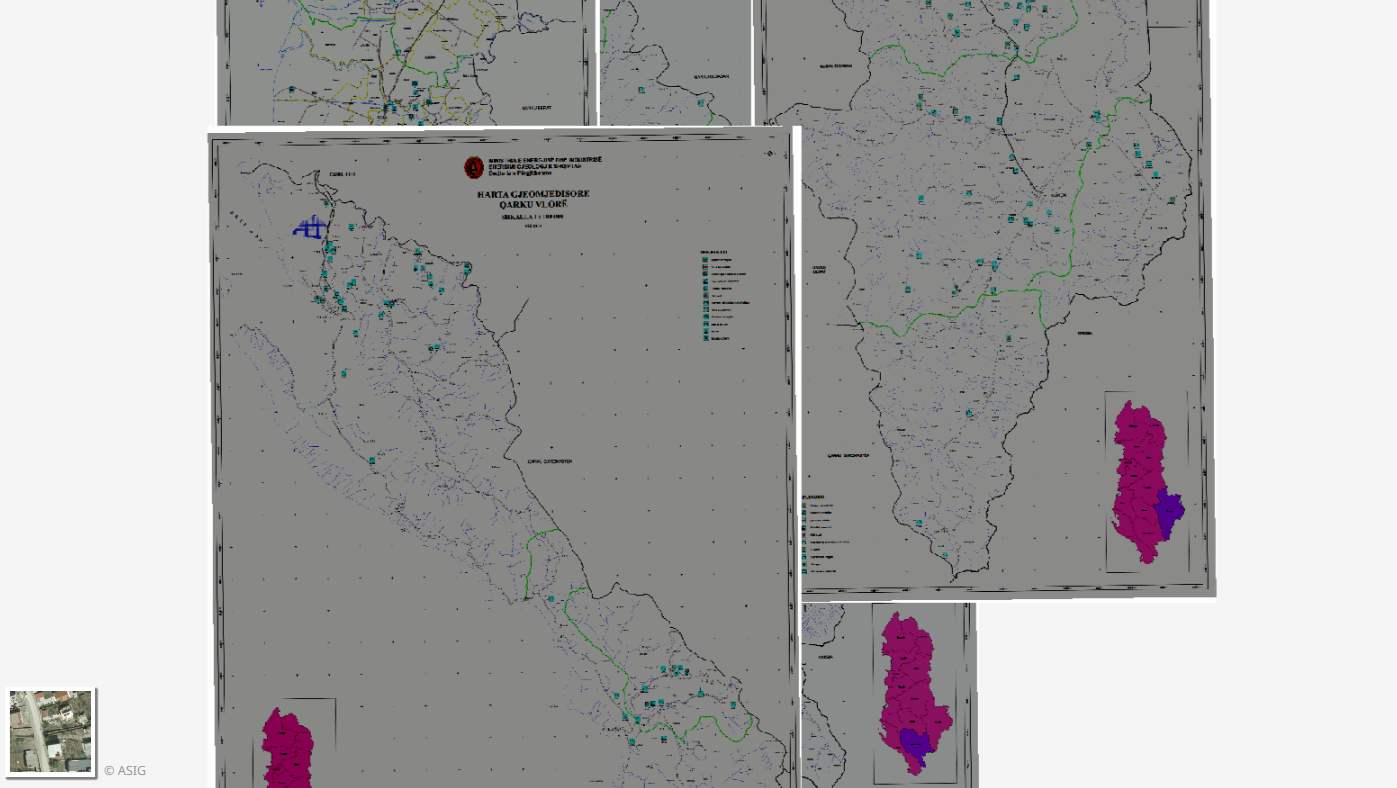Open the © ASIG attribution link
The image size is (1397, 788).
pyautogui.click(x=125, y=770)
